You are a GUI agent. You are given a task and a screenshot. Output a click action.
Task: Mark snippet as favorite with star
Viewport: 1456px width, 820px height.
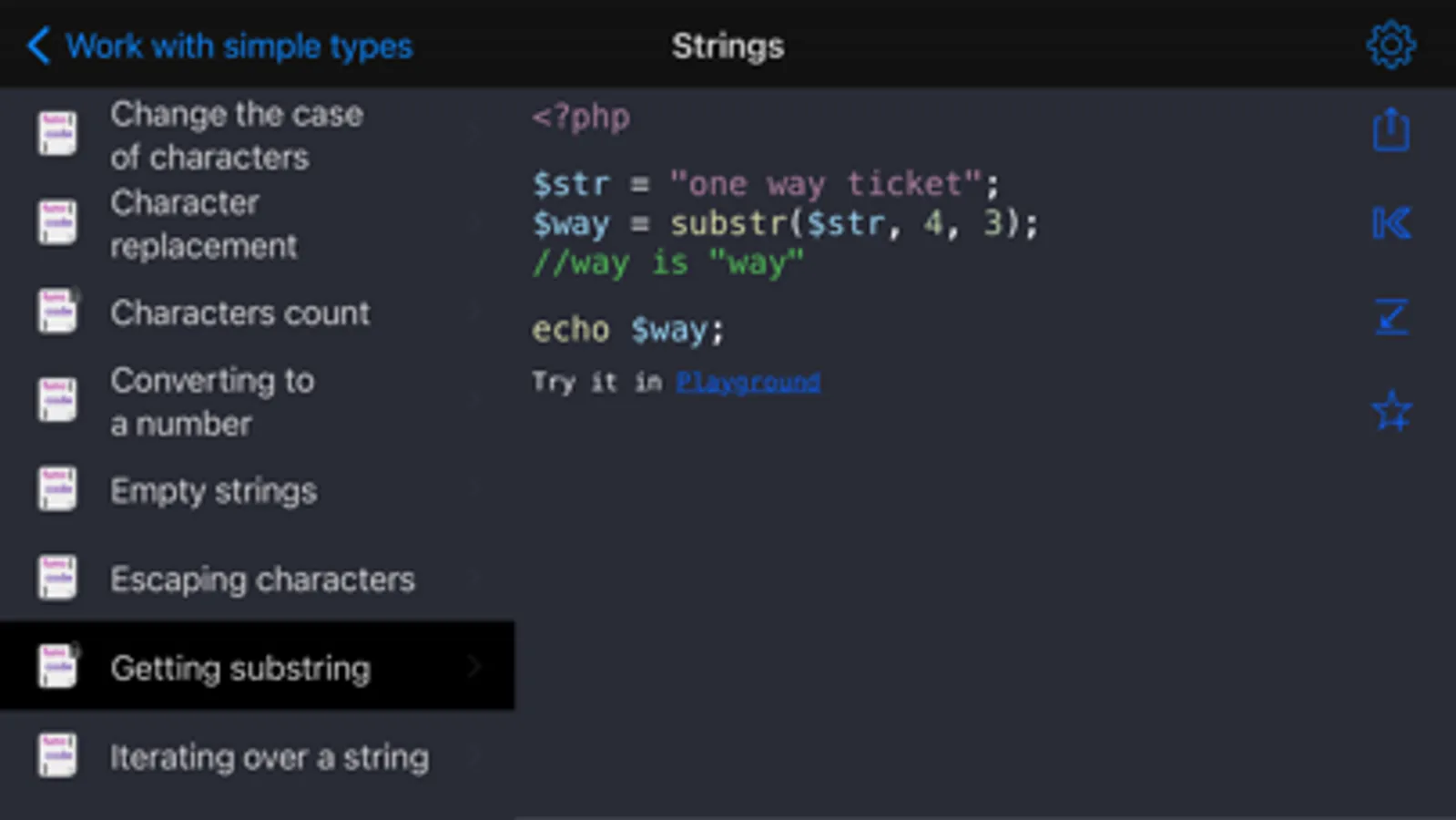[1390, 411]
